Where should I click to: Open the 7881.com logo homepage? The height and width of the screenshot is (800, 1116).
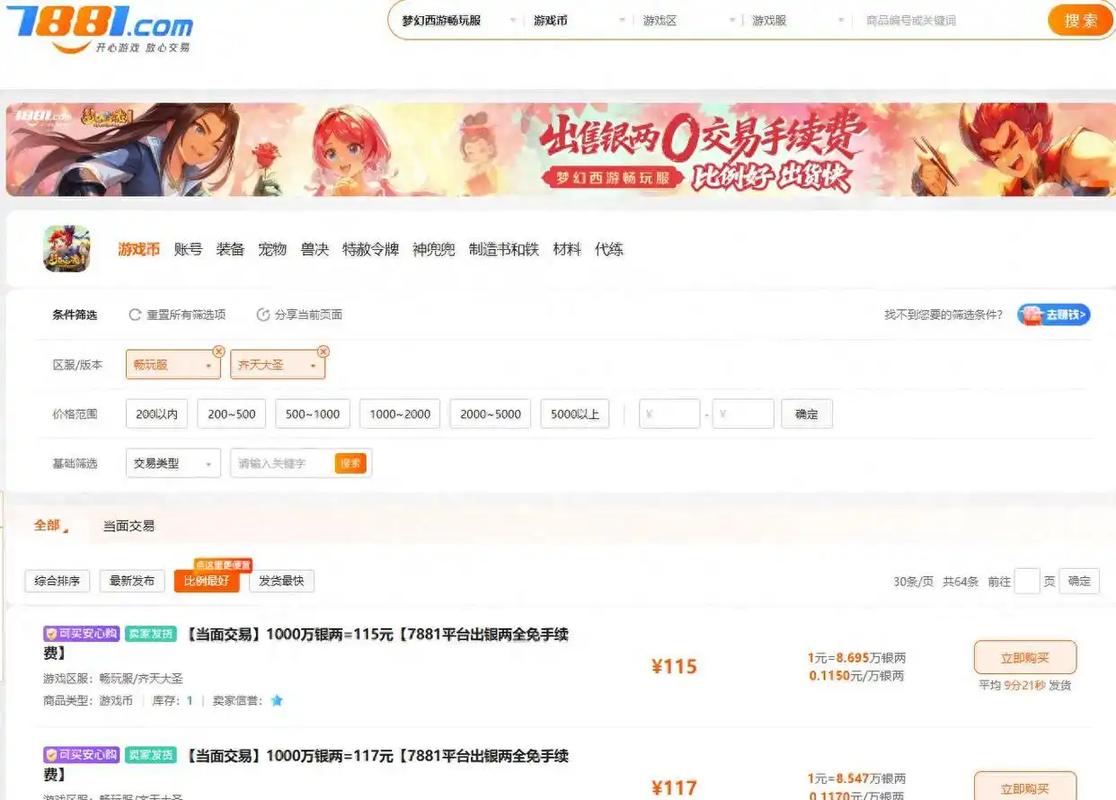tap(100, 29)
